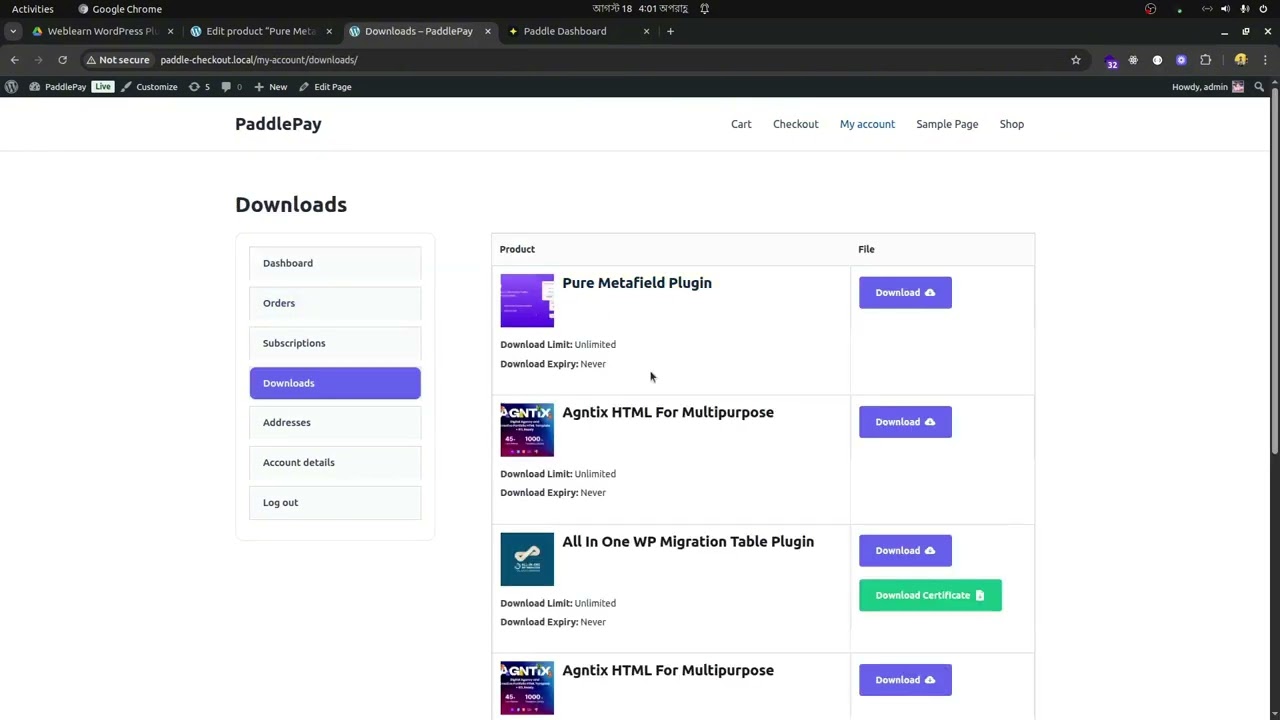Open the Not secure site info chip
The image size is (1280, 720).
(118, 60)
